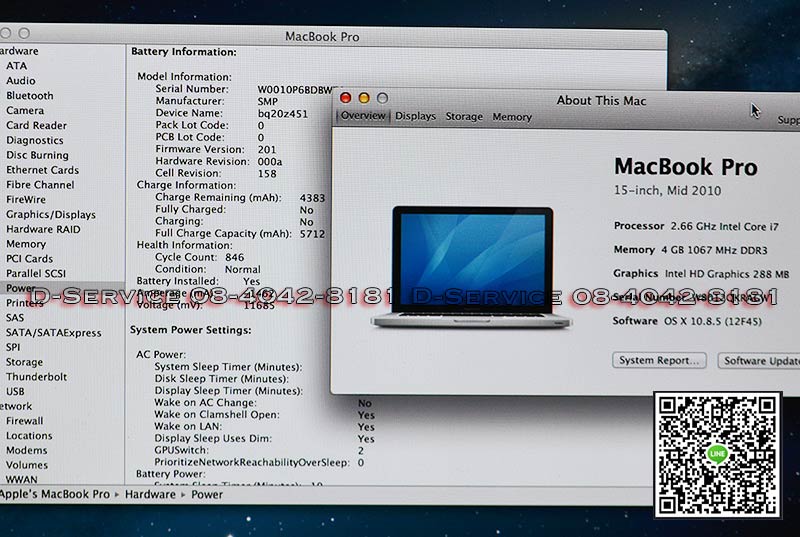Click the battery serial number value

297,90
